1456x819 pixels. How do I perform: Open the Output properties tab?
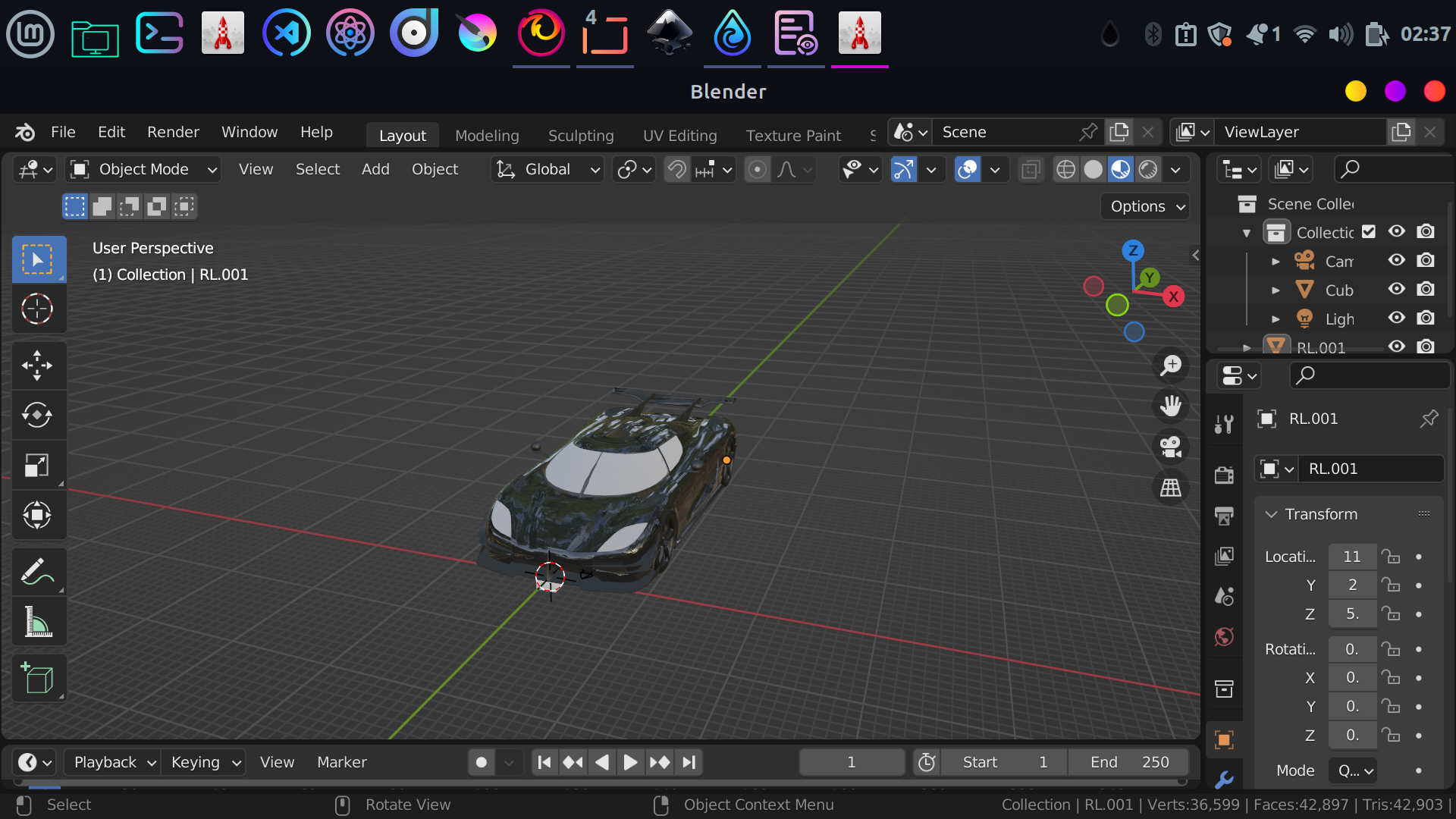1224,516
